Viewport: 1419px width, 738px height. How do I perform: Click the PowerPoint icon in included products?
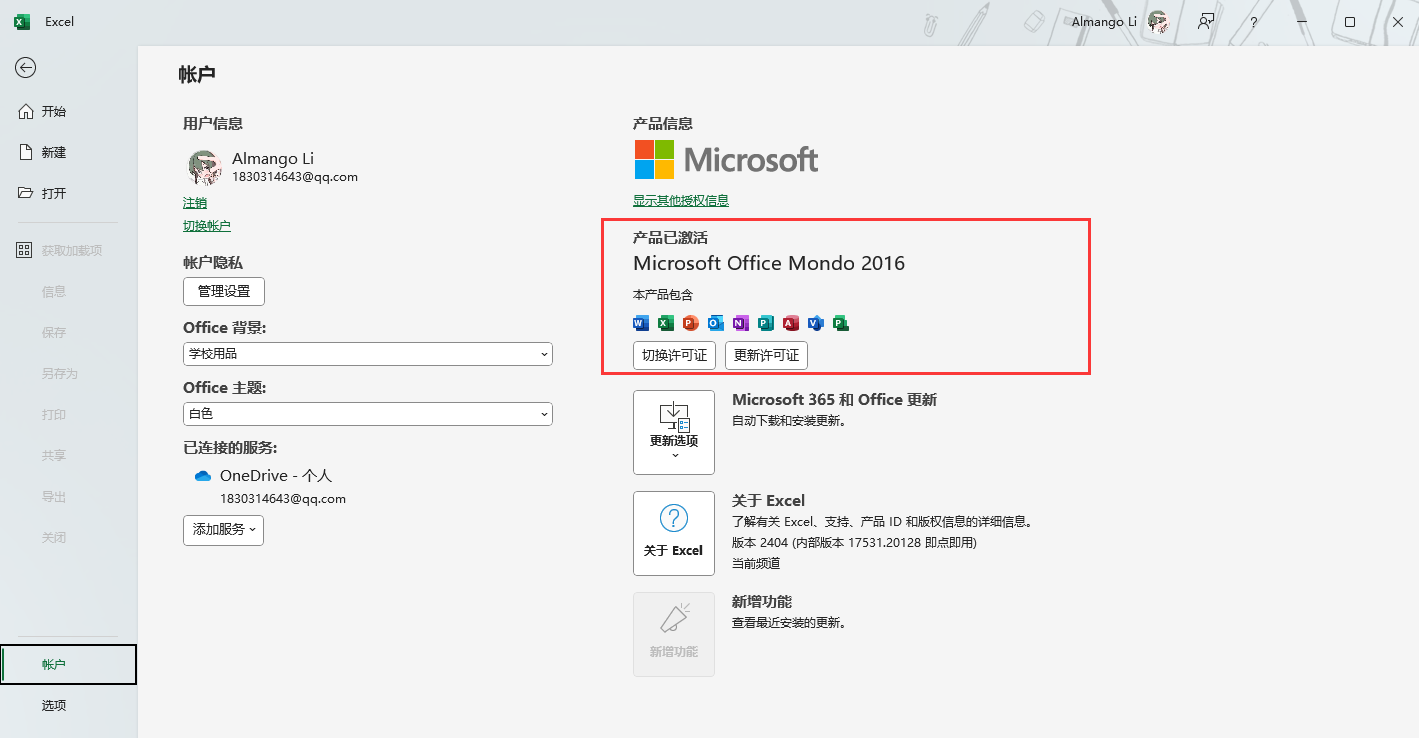pyautogui.click(x=690, y=323)
